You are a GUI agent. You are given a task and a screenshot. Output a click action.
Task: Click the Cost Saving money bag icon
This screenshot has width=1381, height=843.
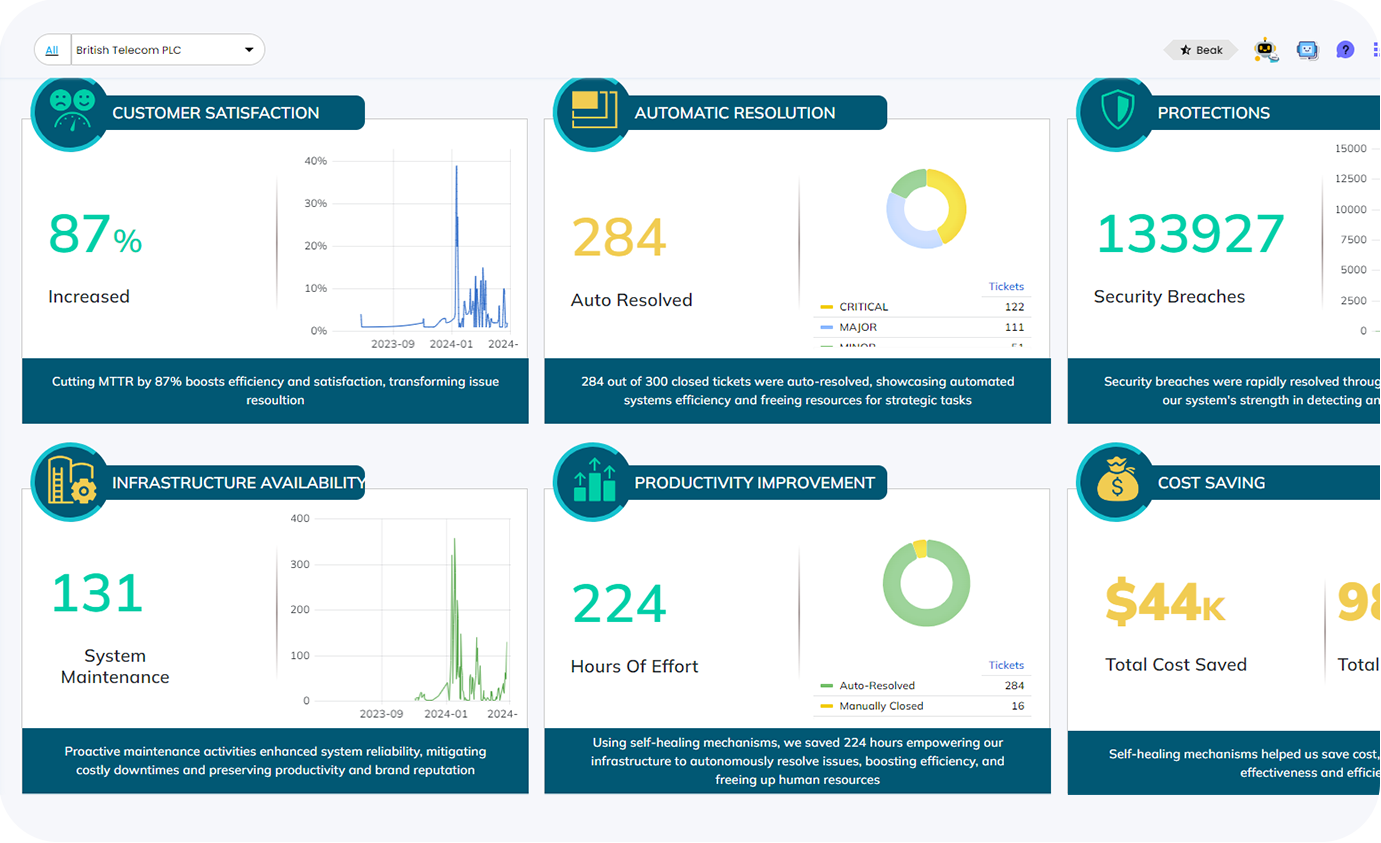coord(1116,482)
